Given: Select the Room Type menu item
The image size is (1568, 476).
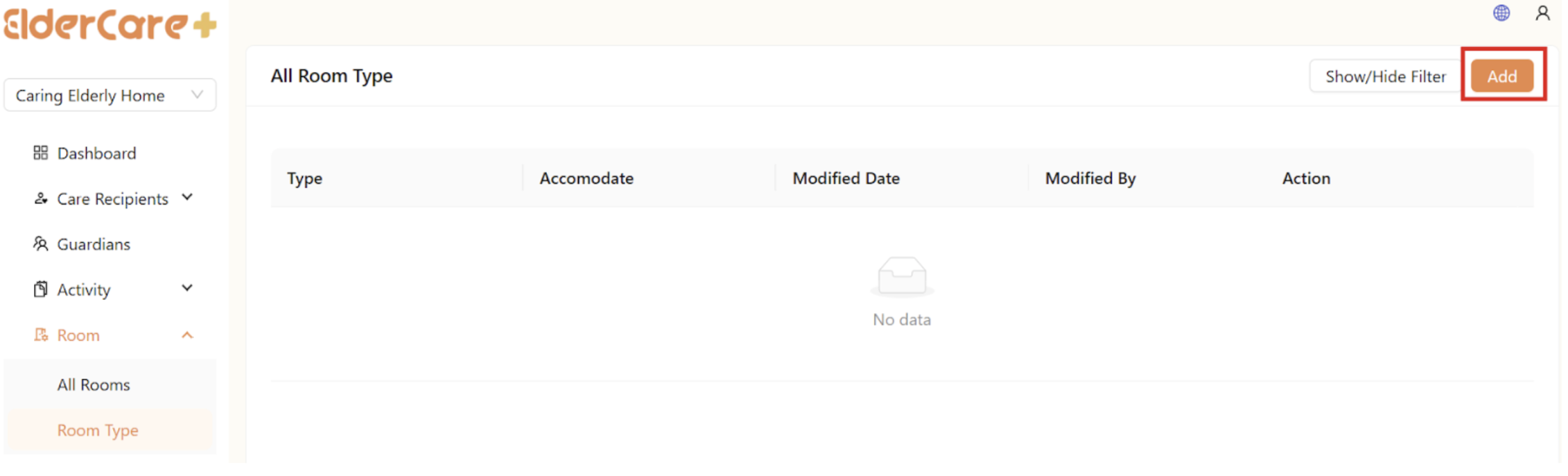Looking at the screenshot, I should pyautogui.click(x=98, y=430).
